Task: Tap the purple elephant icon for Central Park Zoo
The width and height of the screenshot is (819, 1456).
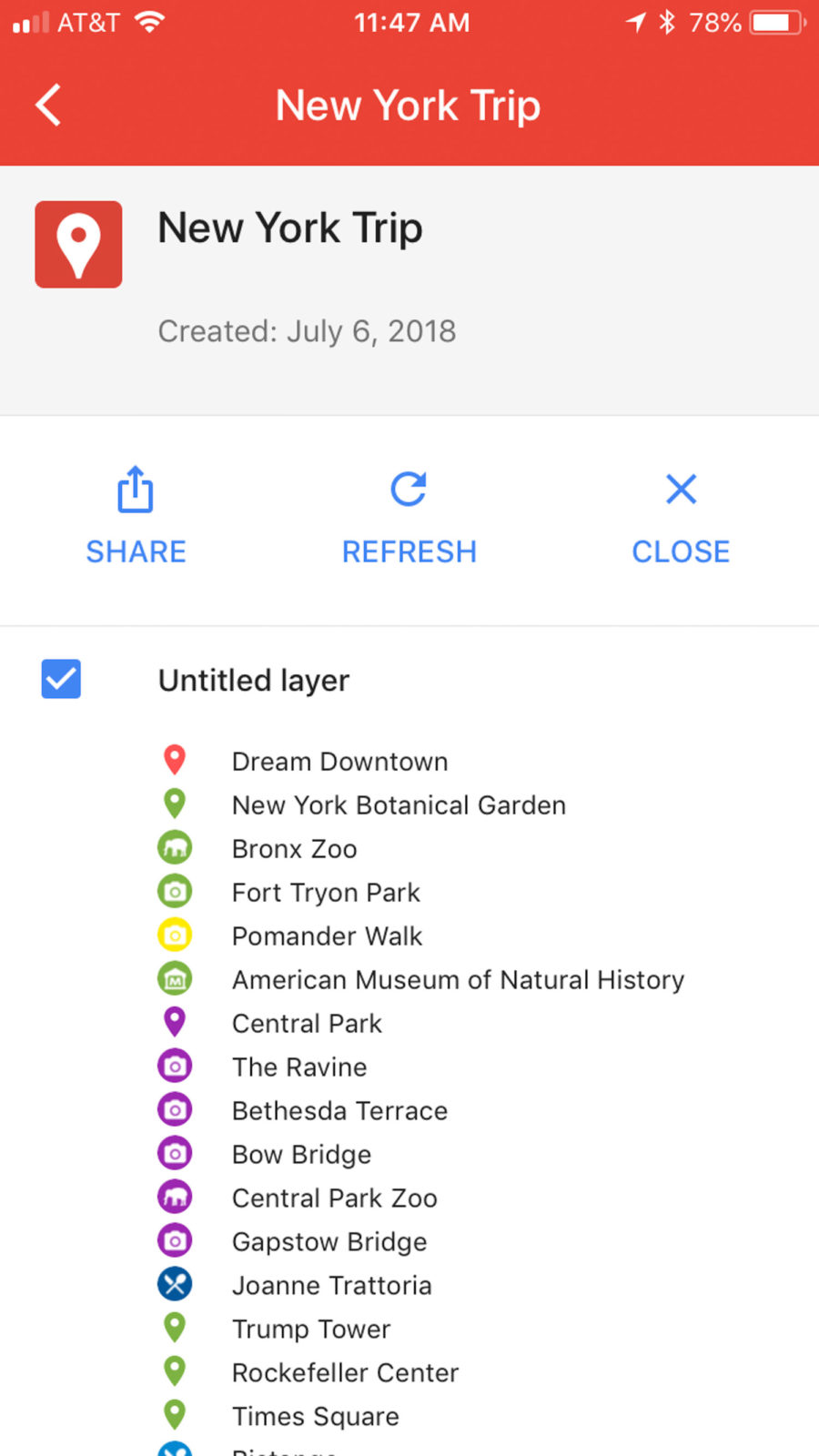Action: tap(175, 1198)
